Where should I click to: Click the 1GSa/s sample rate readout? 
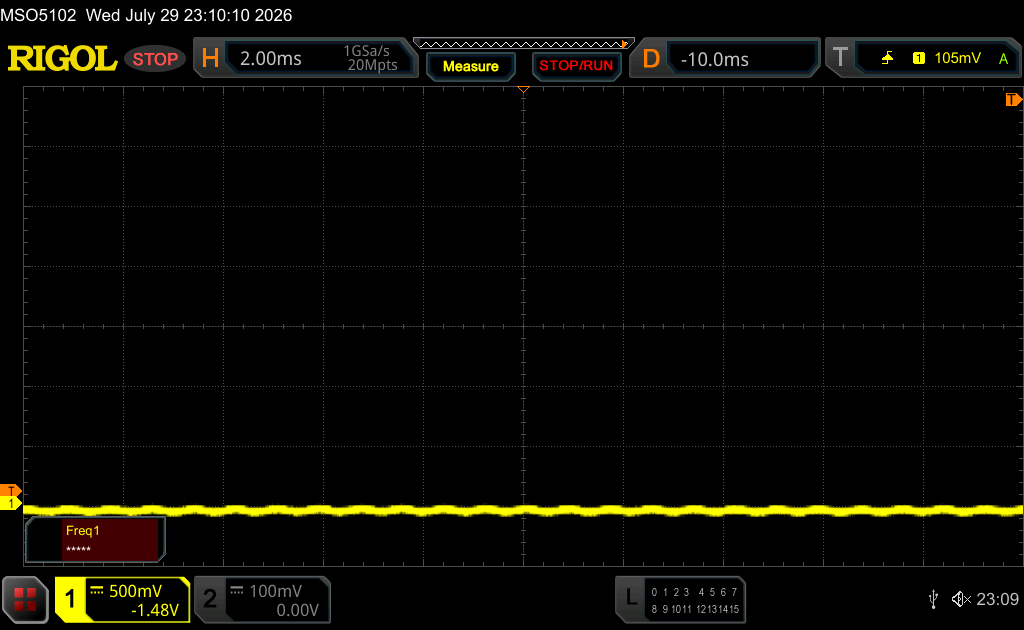366,51
